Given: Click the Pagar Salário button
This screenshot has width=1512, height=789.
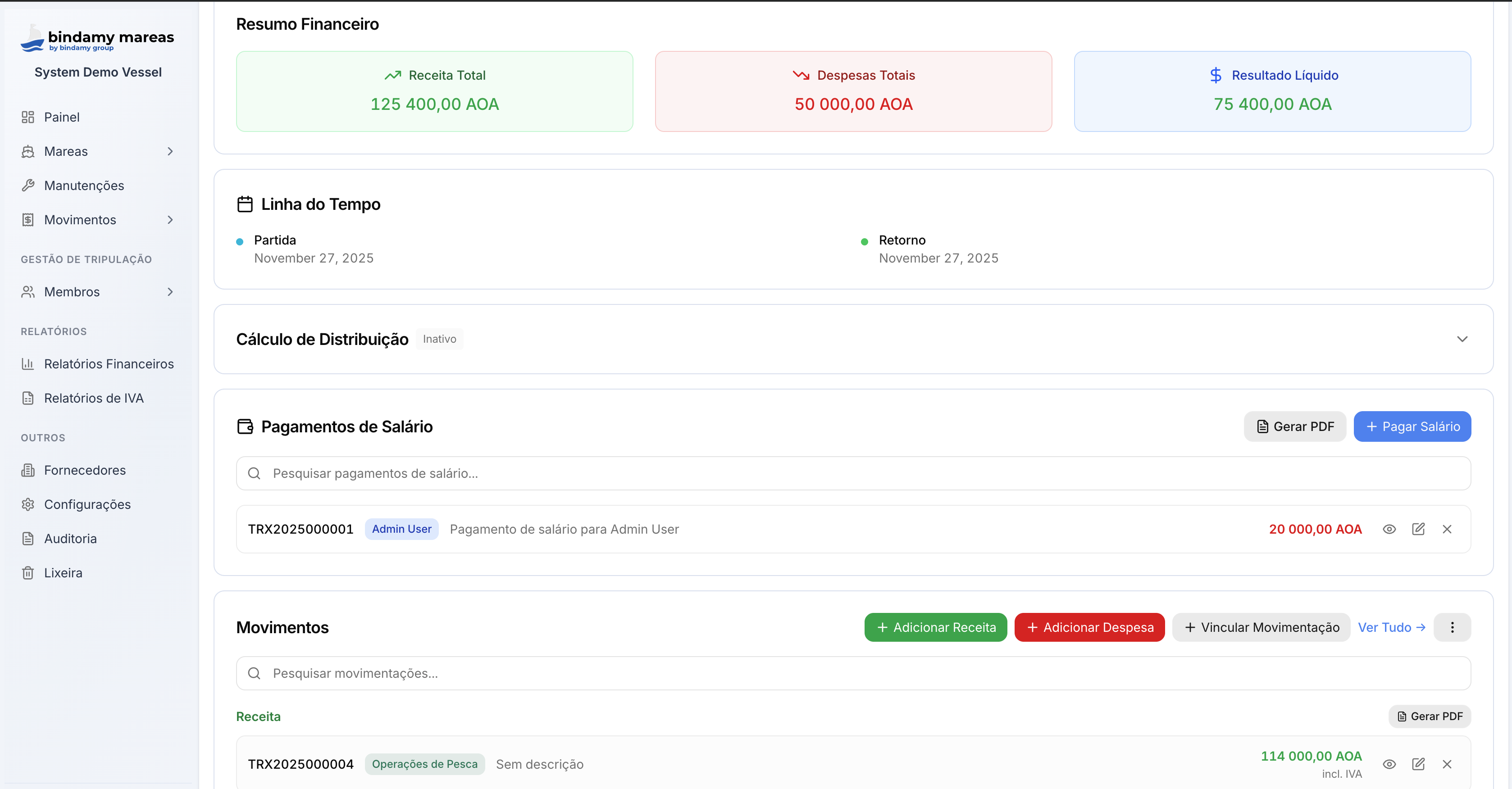Looking at the screenshot, I should tap(1412, 426).
